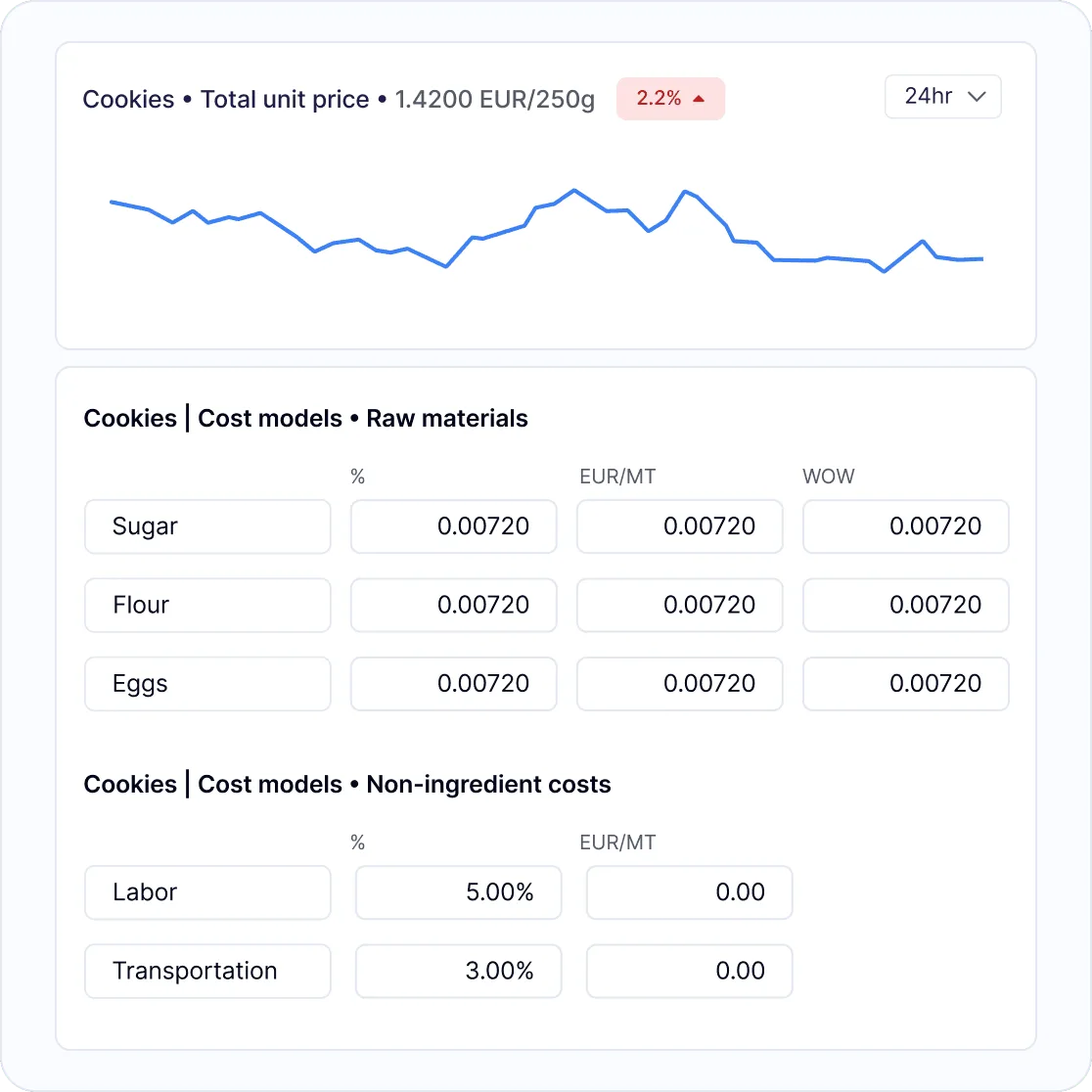
Task: Edit Flour EUR/MT value field
Action: coord(680,605)
